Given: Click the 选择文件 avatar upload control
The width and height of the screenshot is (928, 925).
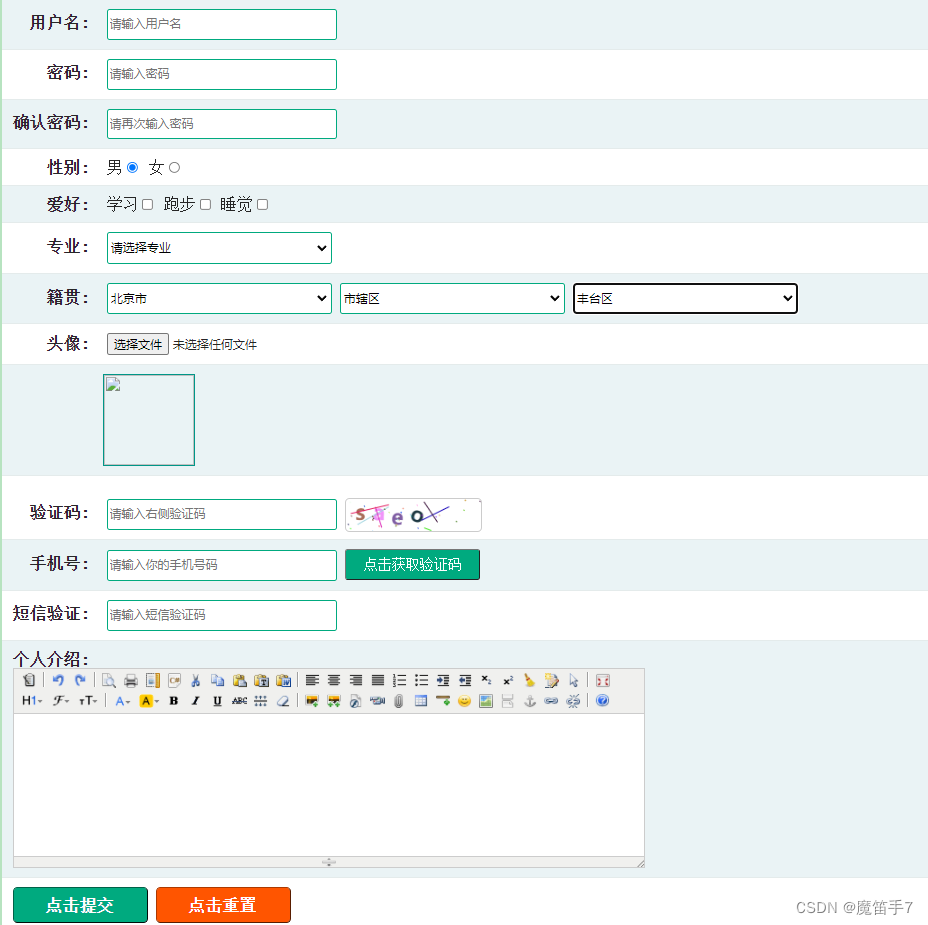Looking at the screenshot, I should pos(137,344).
